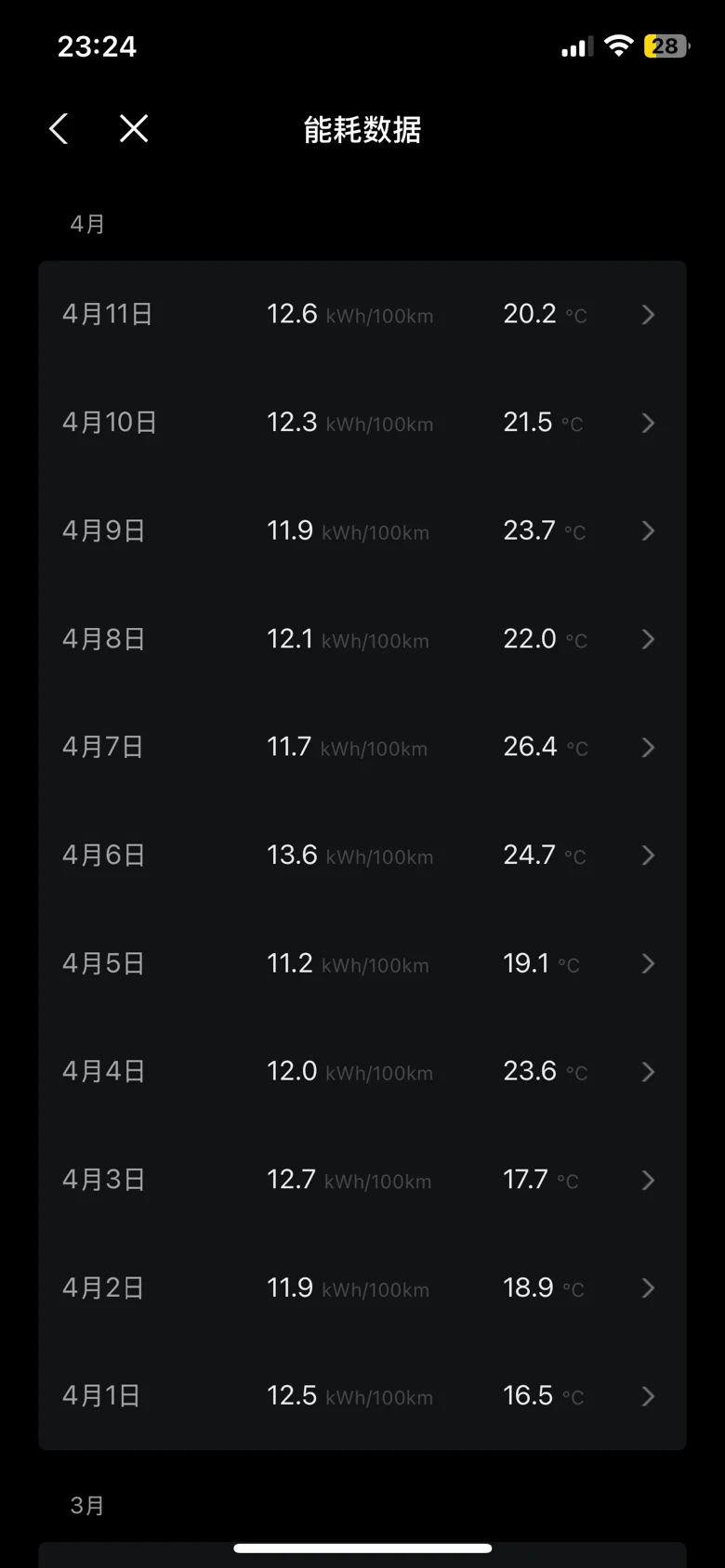Tap the chevron on 4月6日 row
Image resolution: width=725 pixels, height=1568 pixels.
648,856
